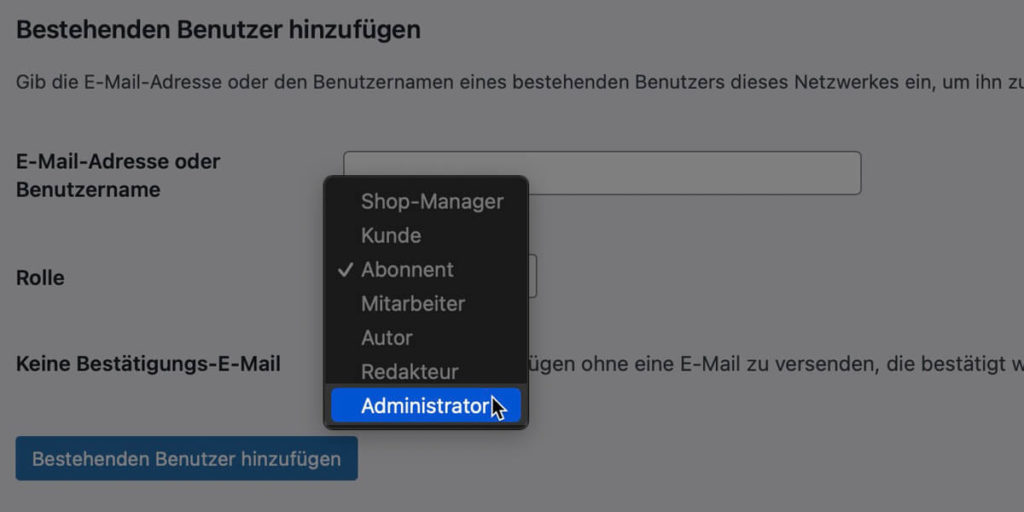Choose Autor from the role list
The width and height of the screenshot is (1024, 512).
[387, 338]
